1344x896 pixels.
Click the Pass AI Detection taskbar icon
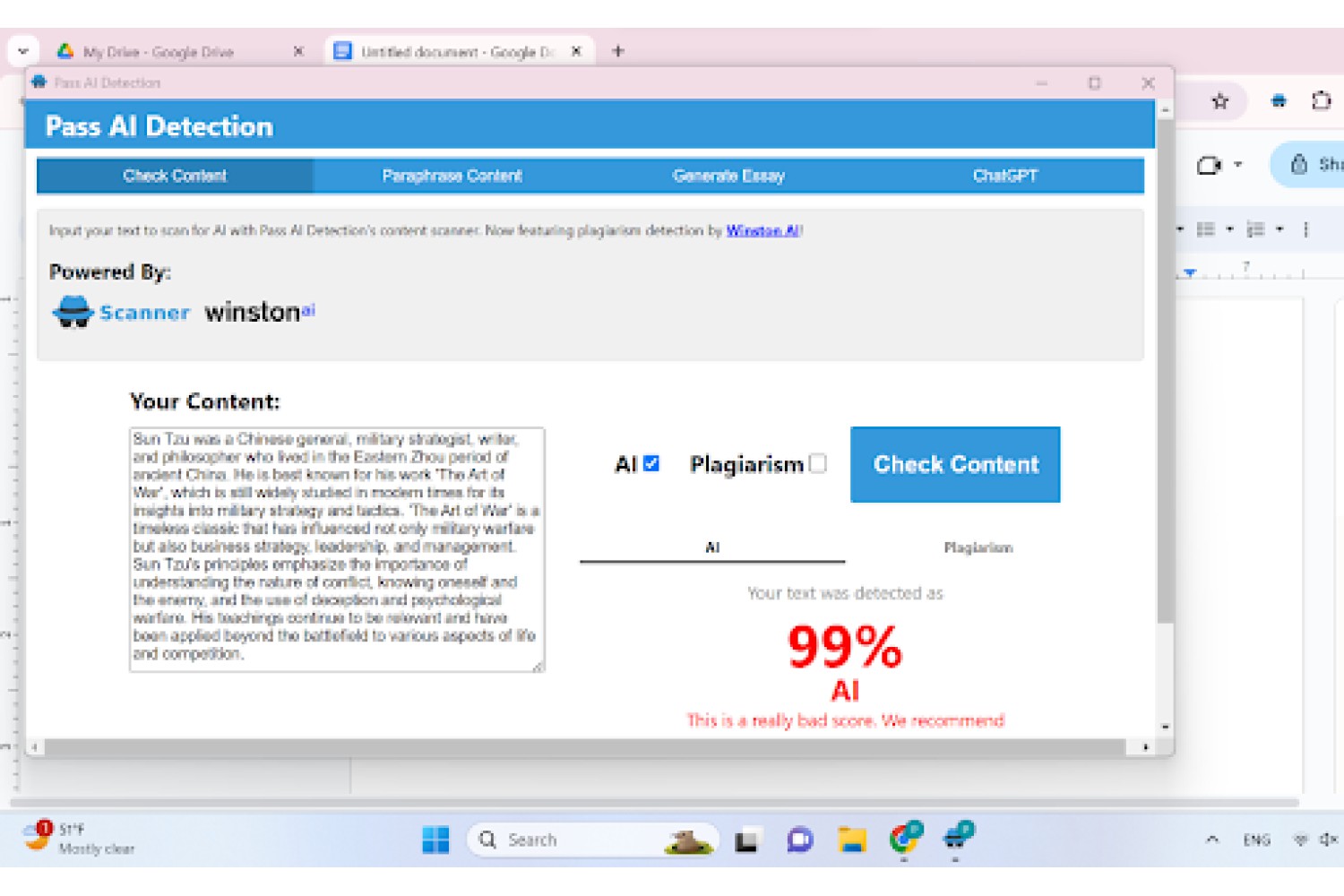[x=957, y=839]
